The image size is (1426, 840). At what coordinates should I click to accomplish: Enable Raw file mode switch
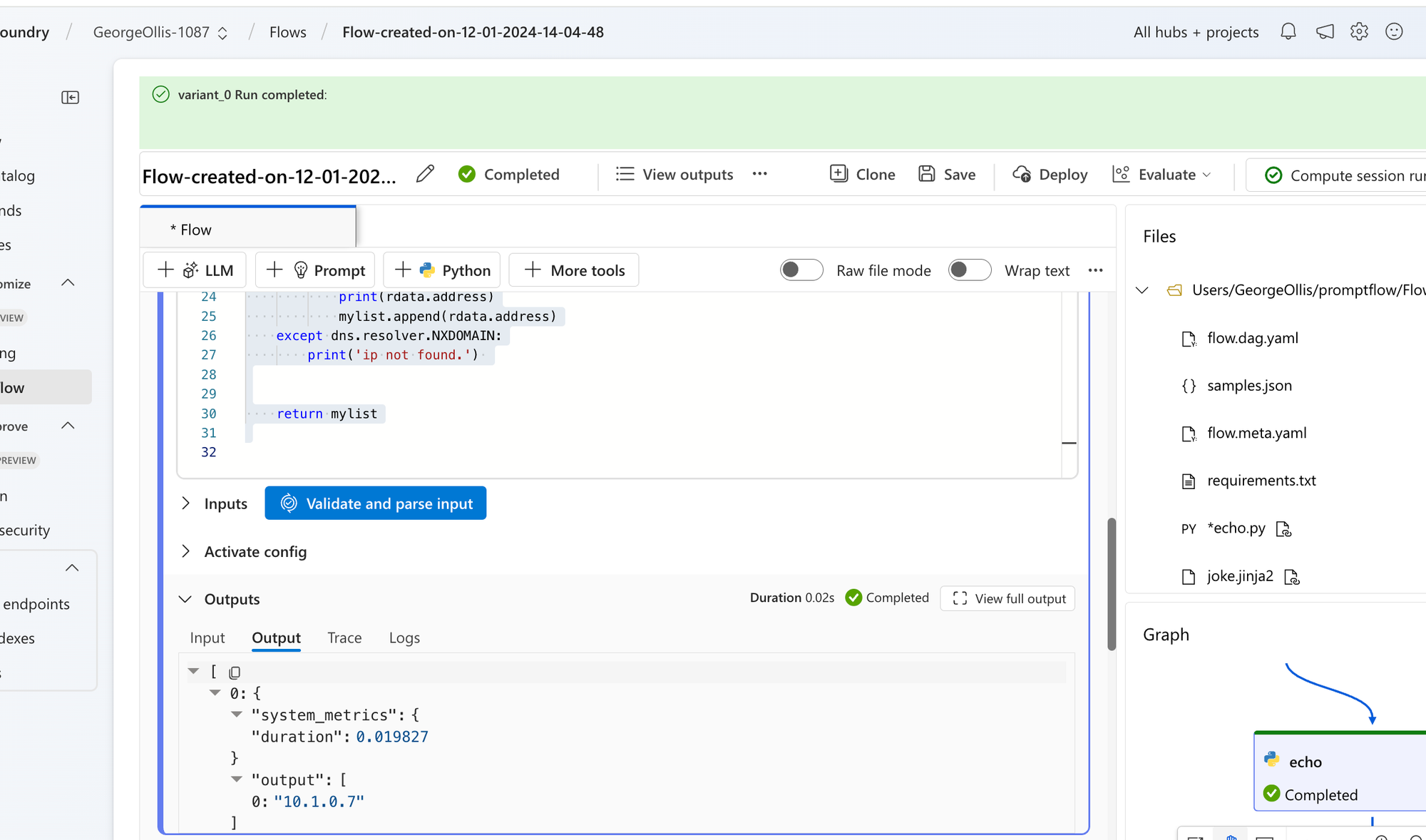(801, 270)
